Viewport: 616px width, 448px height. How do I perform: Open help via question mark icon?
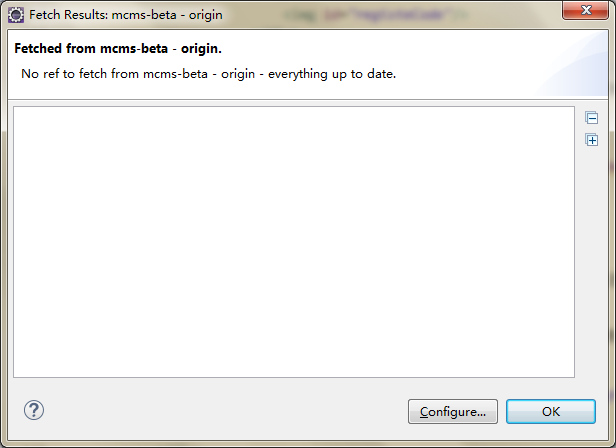[x=34, y=410]
